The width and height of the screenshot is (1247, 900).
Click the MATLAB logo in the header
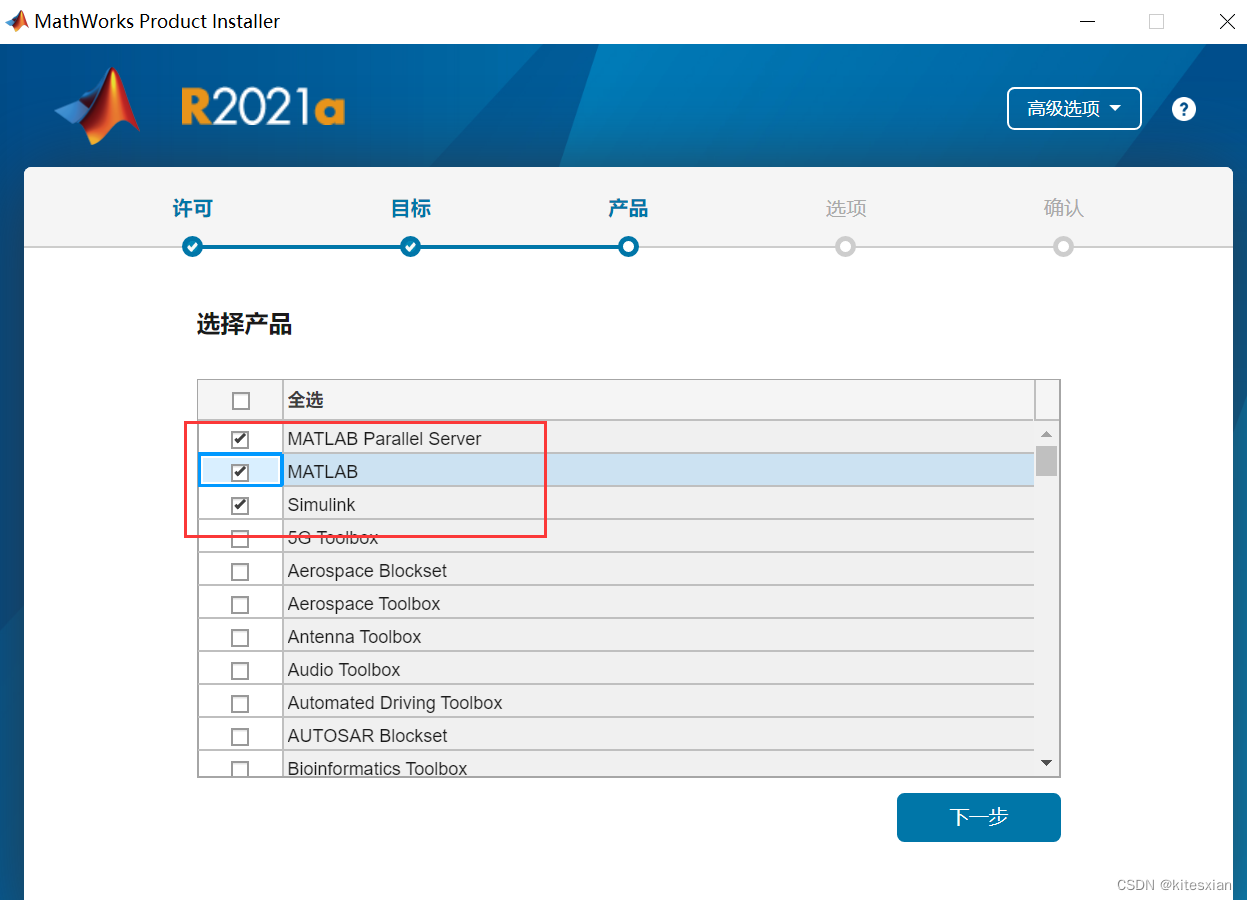(x=98, y=106)
